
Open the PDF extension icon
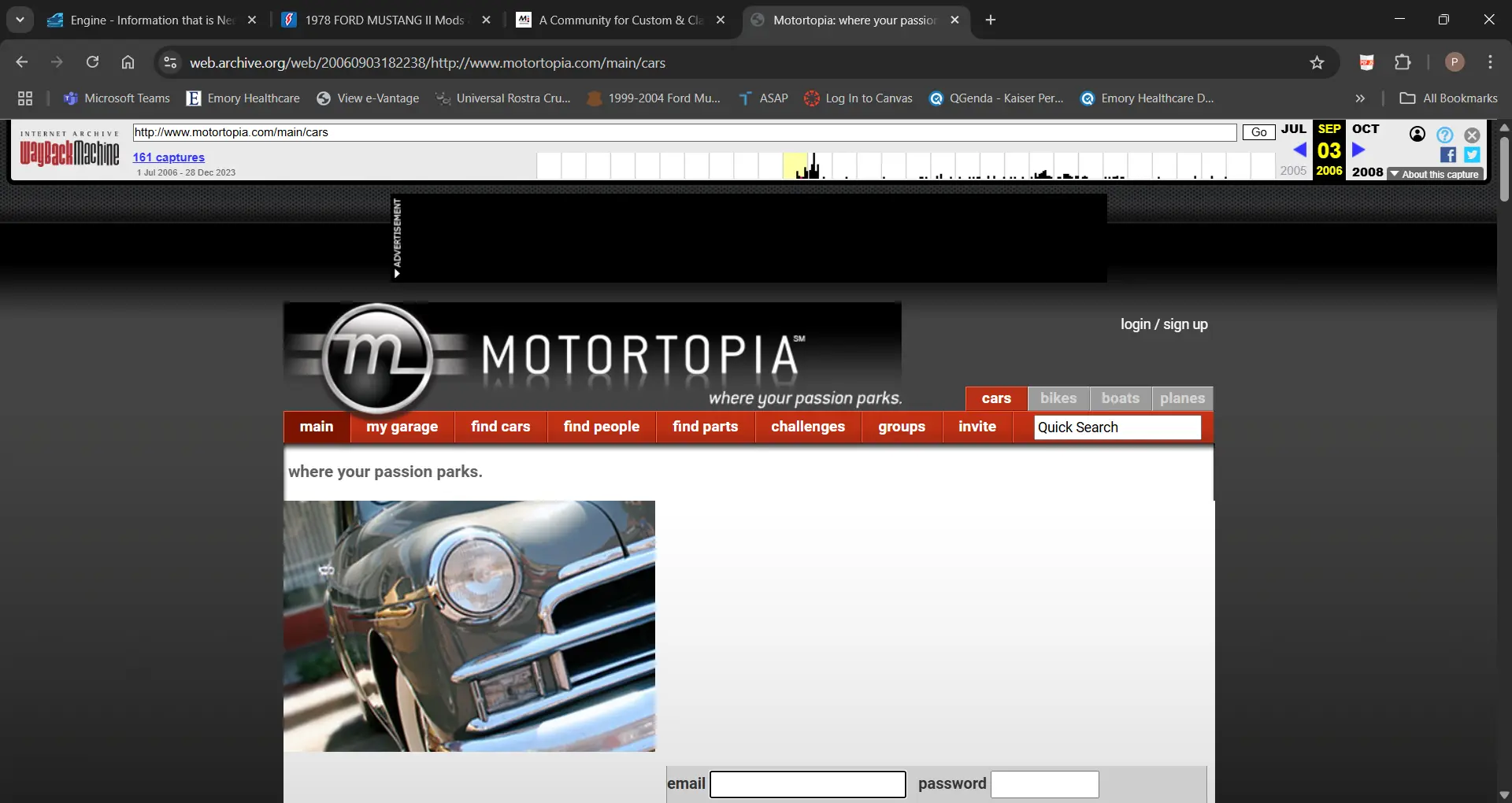1366,62
